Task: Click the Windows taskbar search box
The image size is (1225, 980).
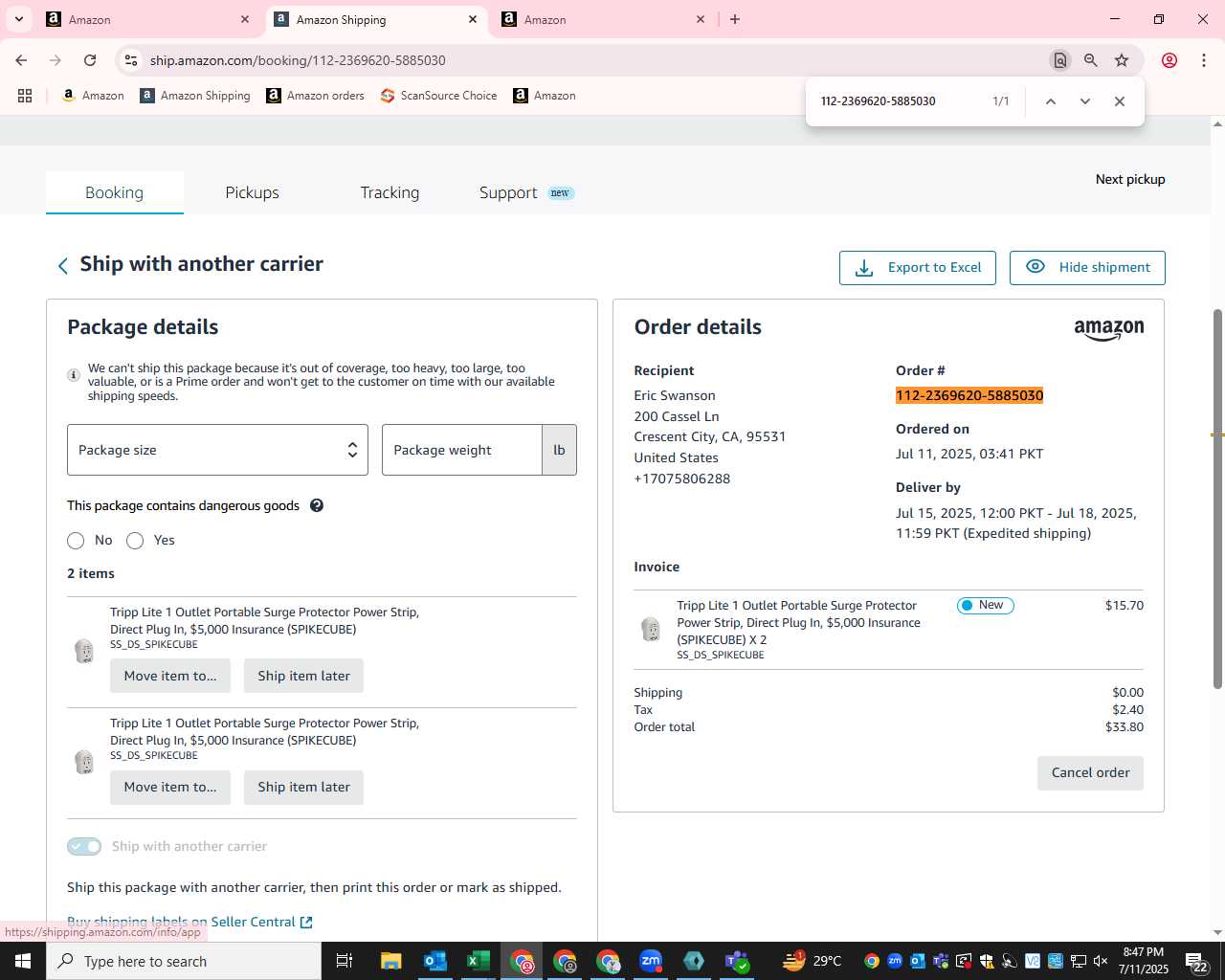Action: [x=184, y=961]
